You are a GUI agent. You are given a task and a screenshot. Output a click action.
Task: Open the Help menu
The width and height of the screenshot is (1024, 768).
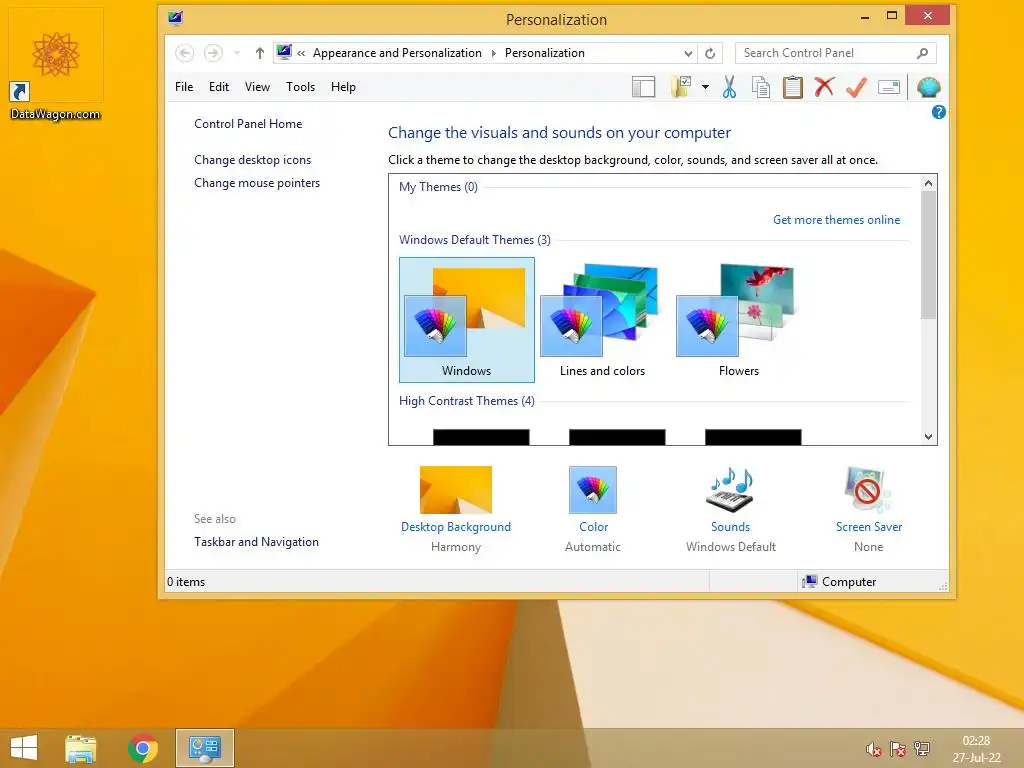pyautogui.click(x=343, y=87)
